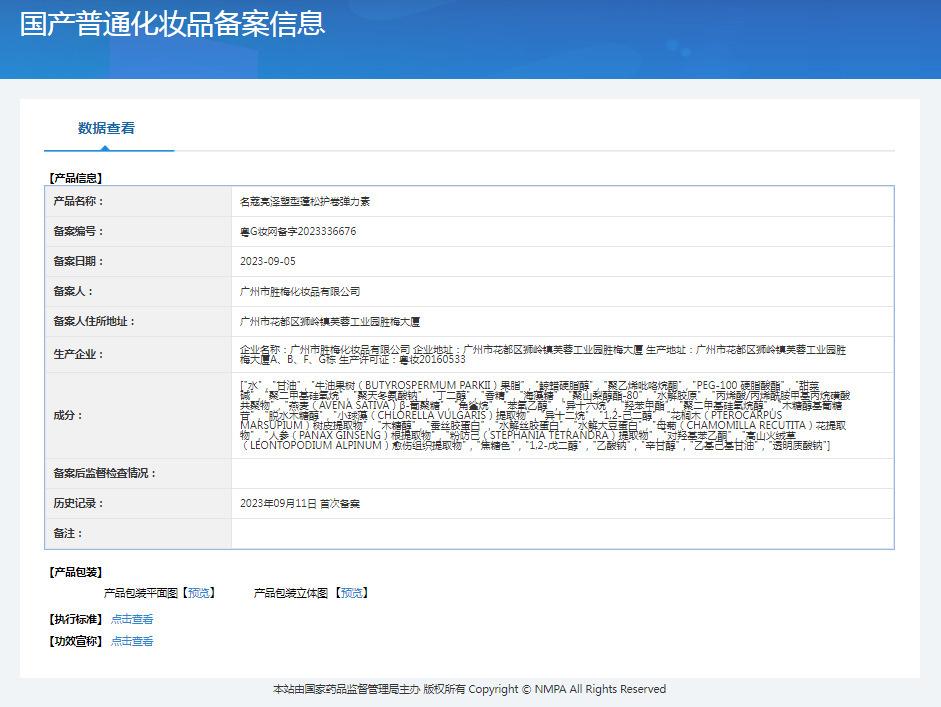
Task: Click the 历史记录： row label
Action: (x=79, y=503)
